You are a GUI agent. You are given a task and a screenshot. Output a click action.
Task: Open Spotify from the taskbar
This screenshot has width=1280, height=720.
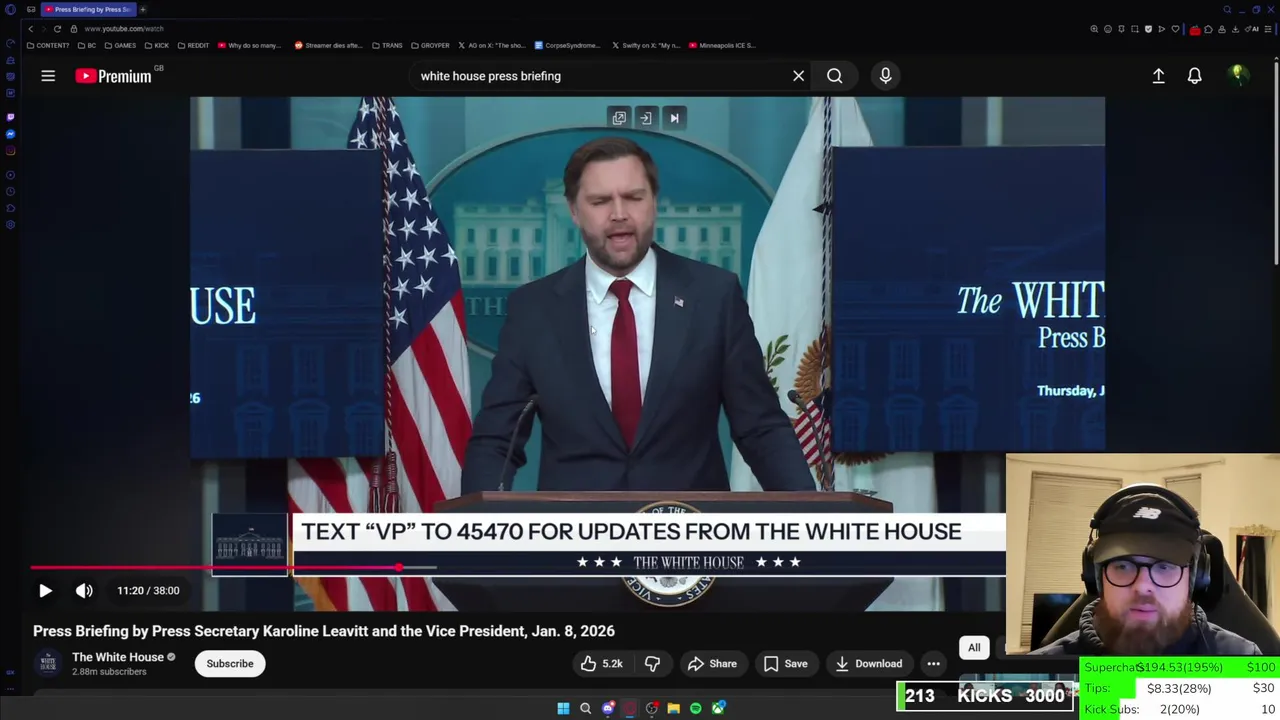696,709
